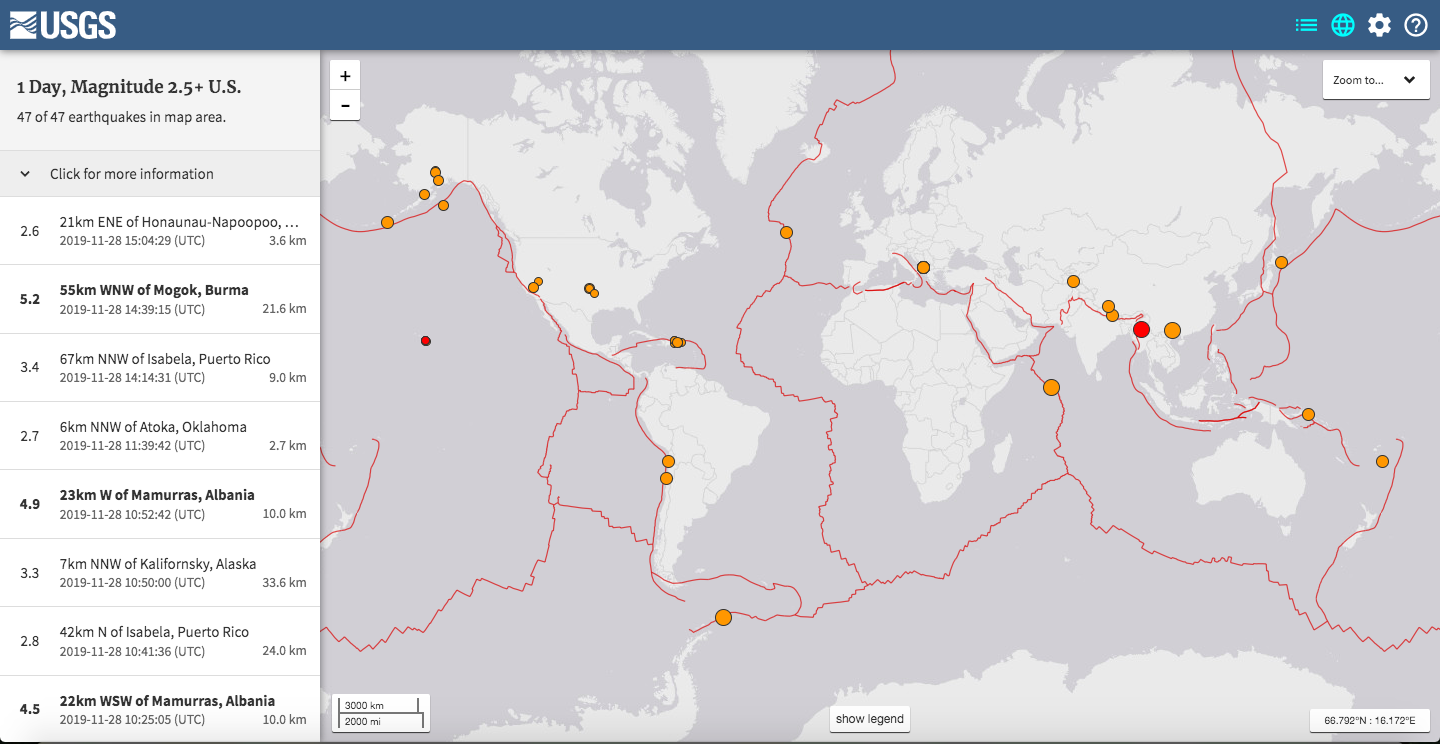The width and height of the screenshot is (1440, 744).
Task: Open the earthquake list view icon
Action: coord(1306,25)
